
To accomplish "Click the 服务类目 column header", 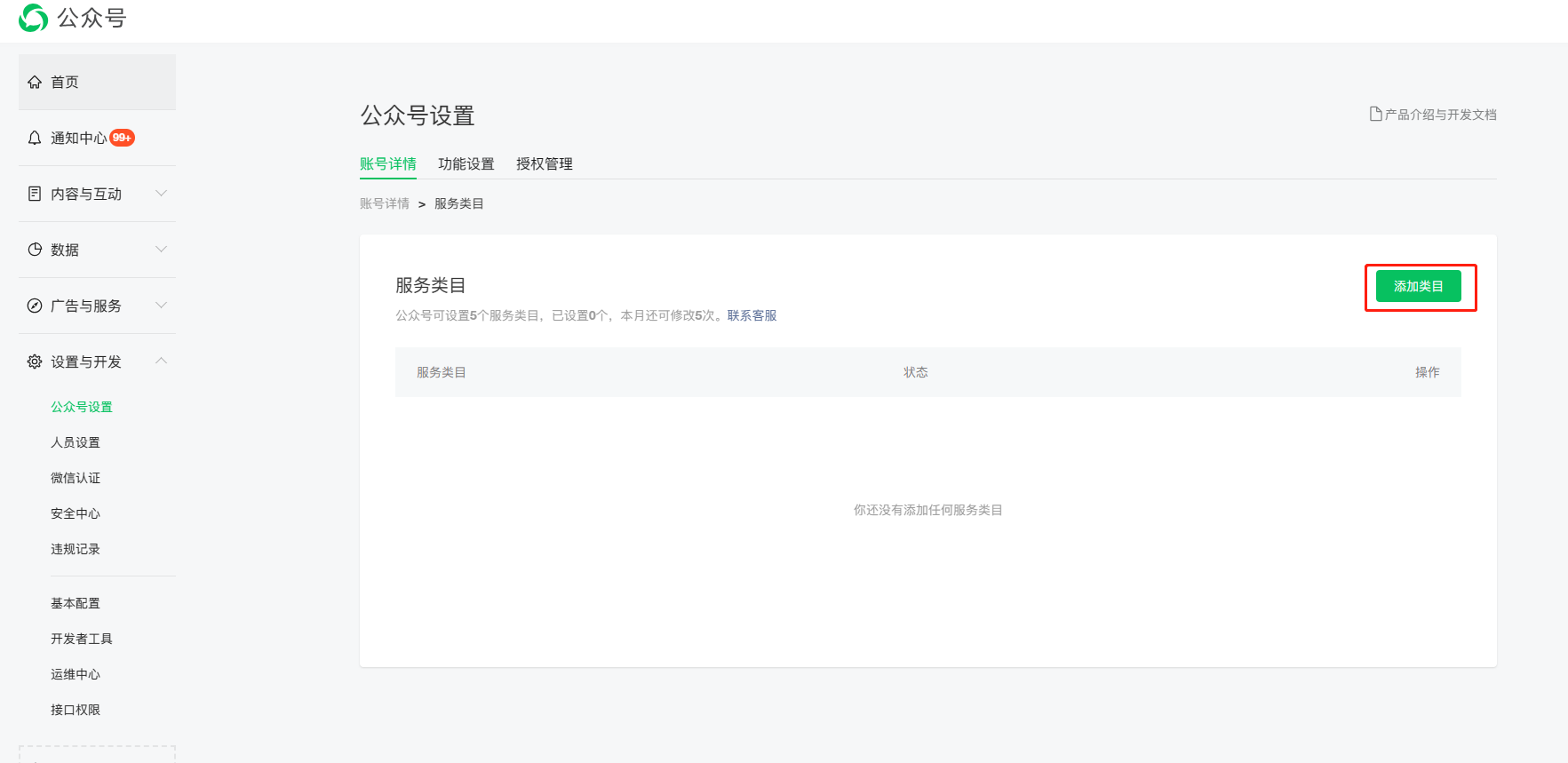I will (x=442, y=372).
